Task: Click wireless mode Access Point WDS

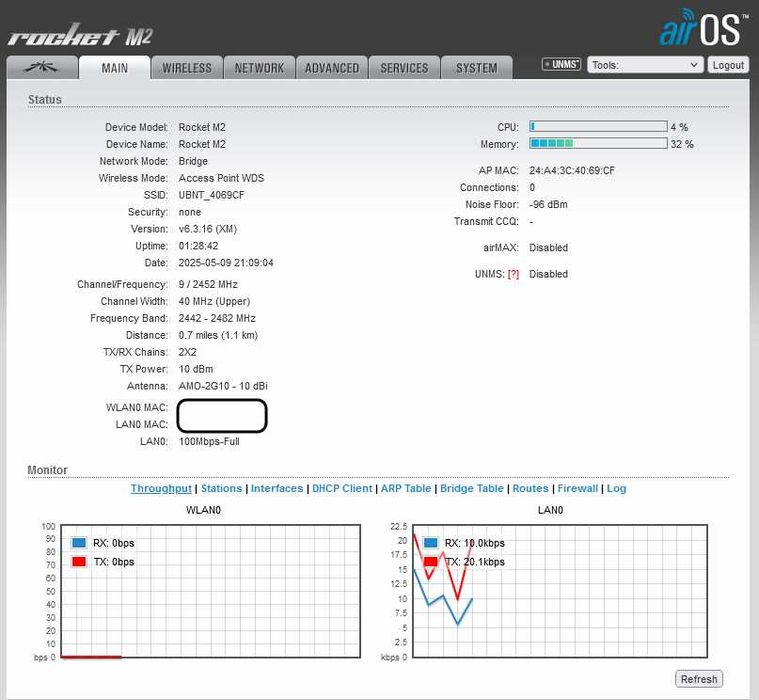Action: point(221,178)
